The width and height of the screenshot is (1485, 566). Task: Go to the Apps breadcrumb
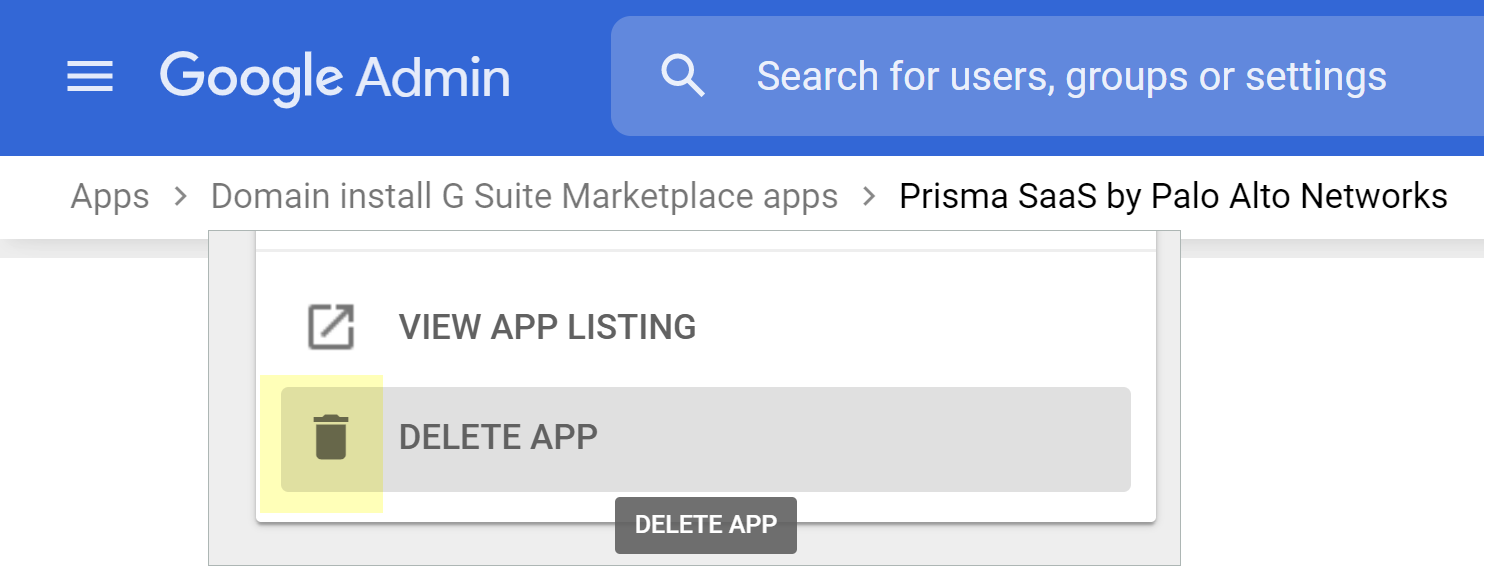(x=110, y=196)
